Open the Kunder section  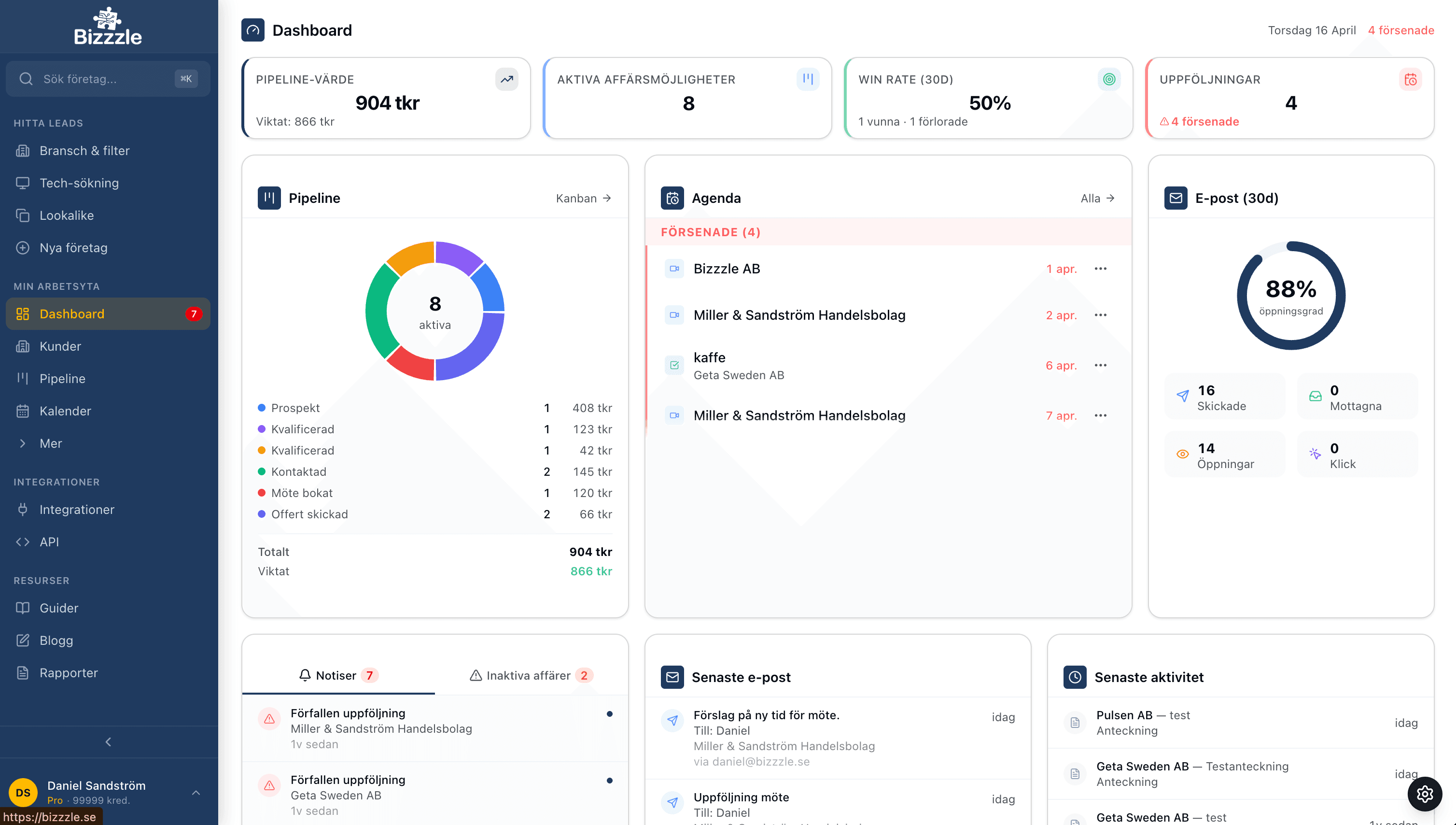59,346
